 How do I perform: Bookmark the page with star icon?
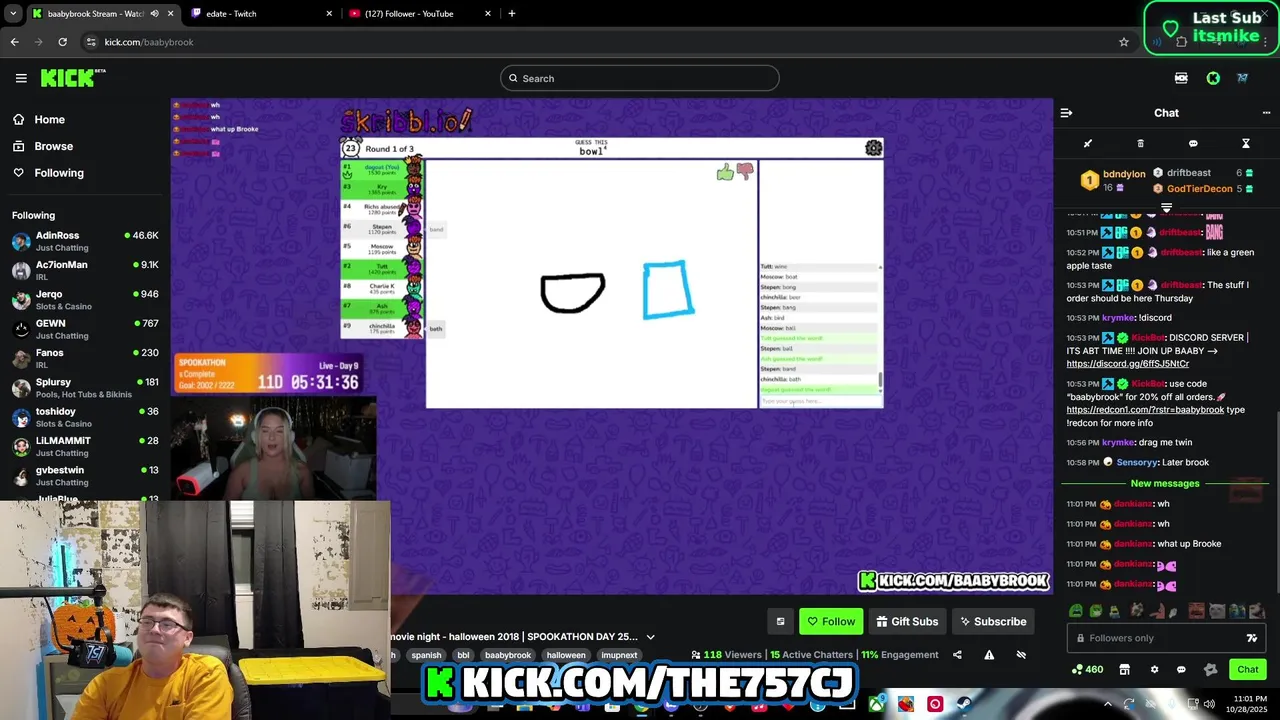(1124, 42)
